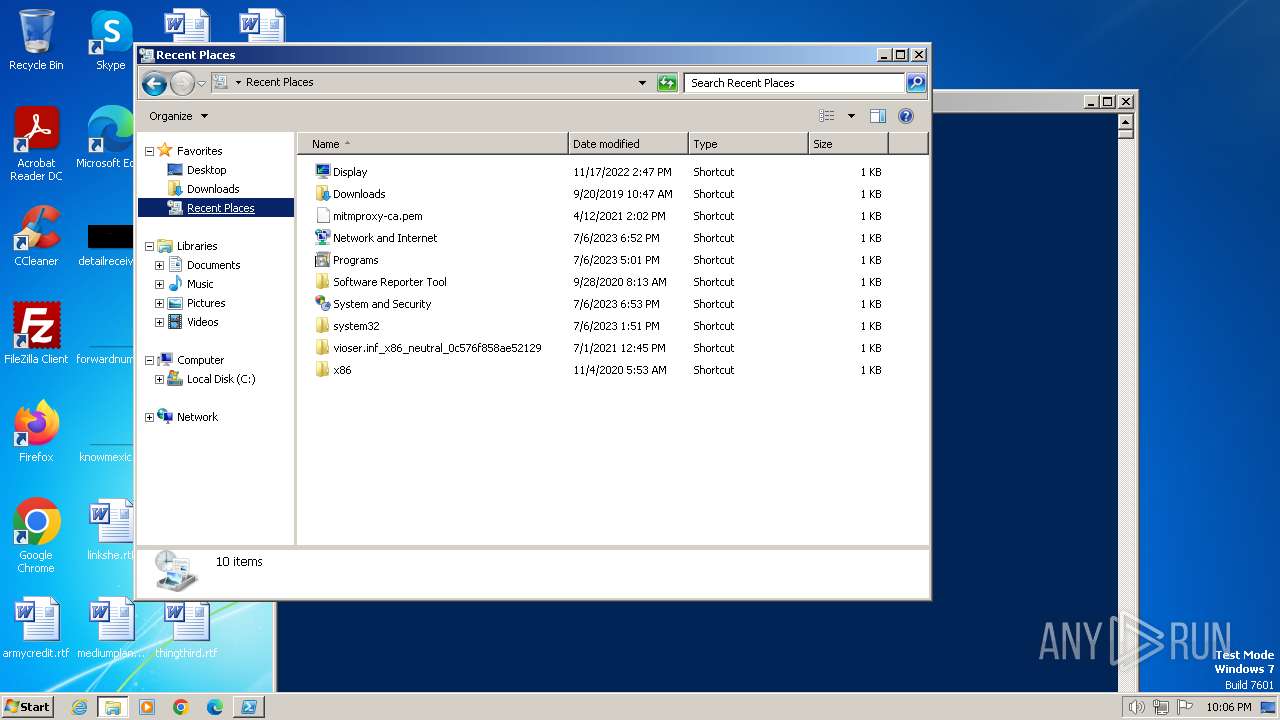This screenshot has height=720, width=1280.
Task: Select the mitmproxy-ca.pem file
Action: point(377,216)
